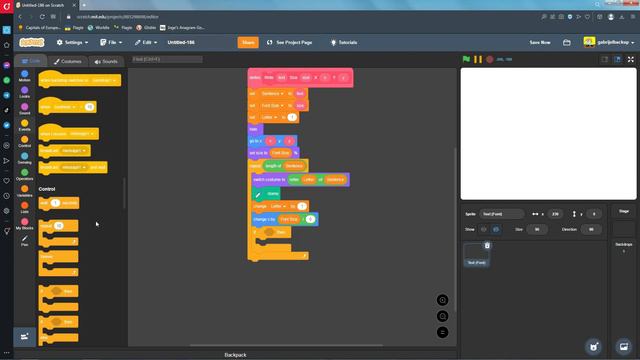Screen dimensions: 640x360
Task: Click the Scratch logo
Action: click(31, 42)
